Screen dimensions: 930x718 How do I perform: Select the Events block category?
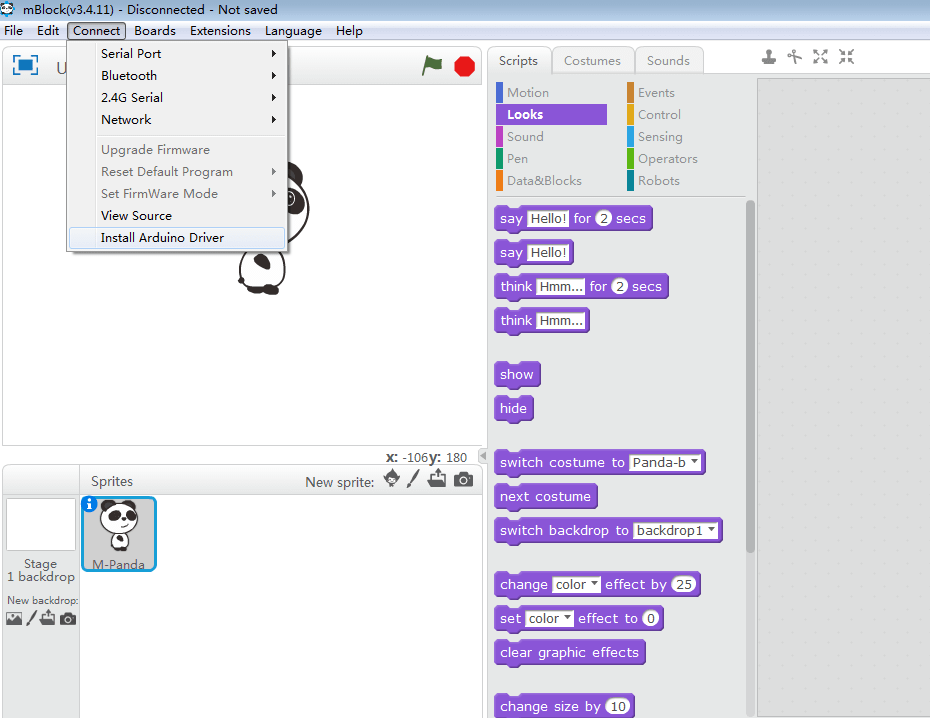(x=682, y=92)
